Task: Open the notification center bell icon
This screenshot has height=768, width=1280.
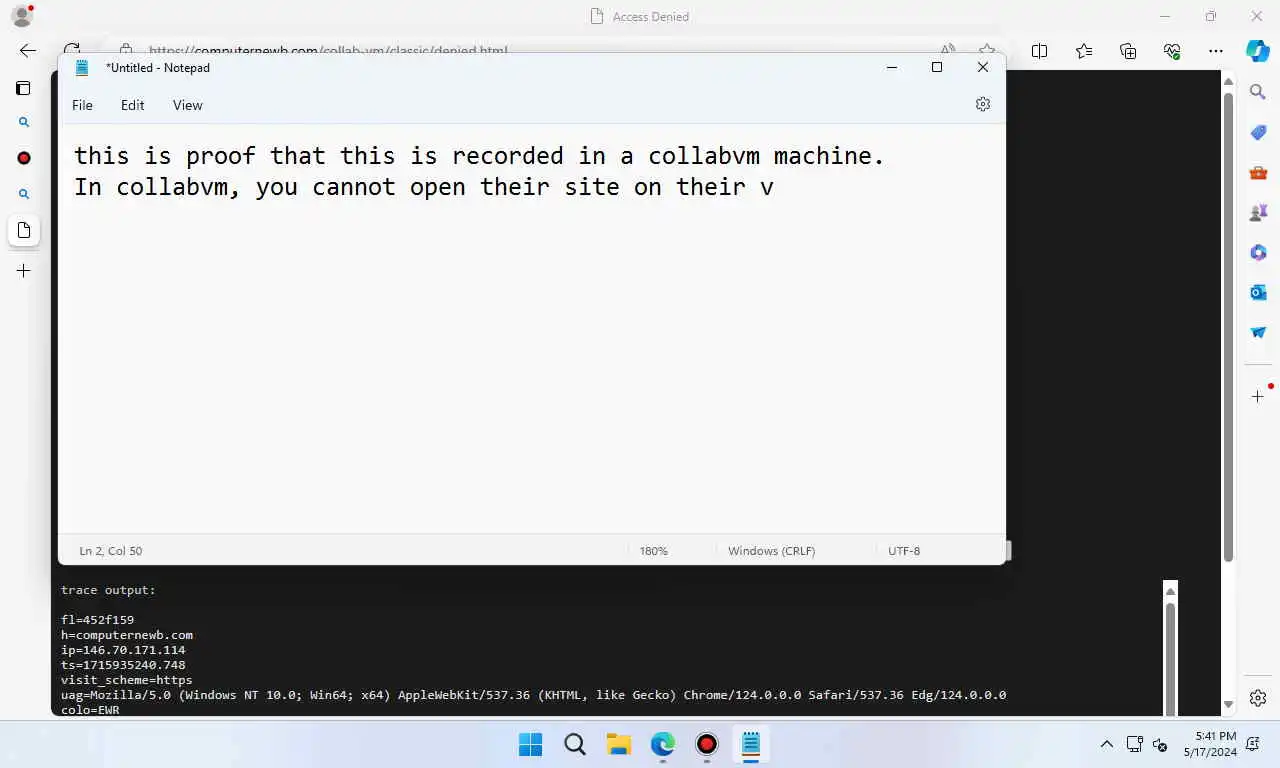Action: click(1254, 744)
